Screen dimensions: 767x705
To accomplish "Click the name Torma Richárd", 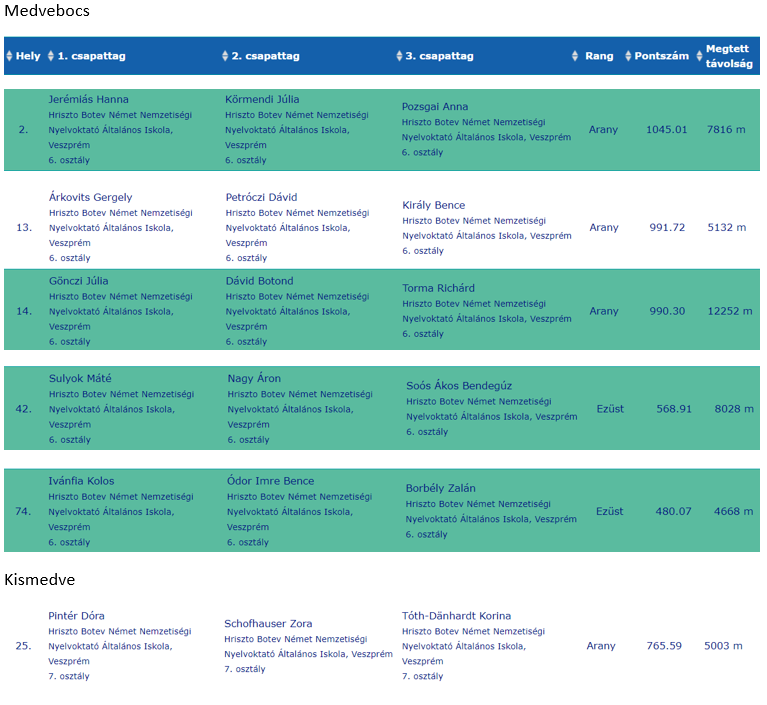I will point(438,288).
